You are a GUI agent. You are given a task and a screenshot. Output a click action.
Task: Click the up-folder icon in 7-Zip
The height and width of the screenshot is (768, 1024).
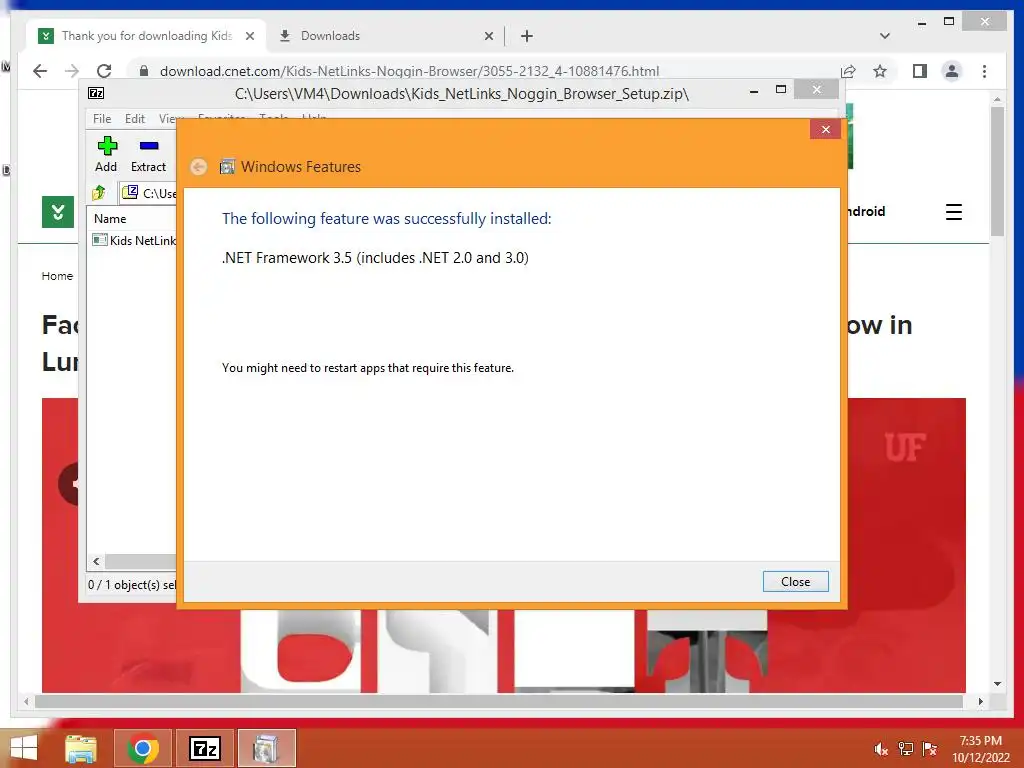[x=99, y=193]
